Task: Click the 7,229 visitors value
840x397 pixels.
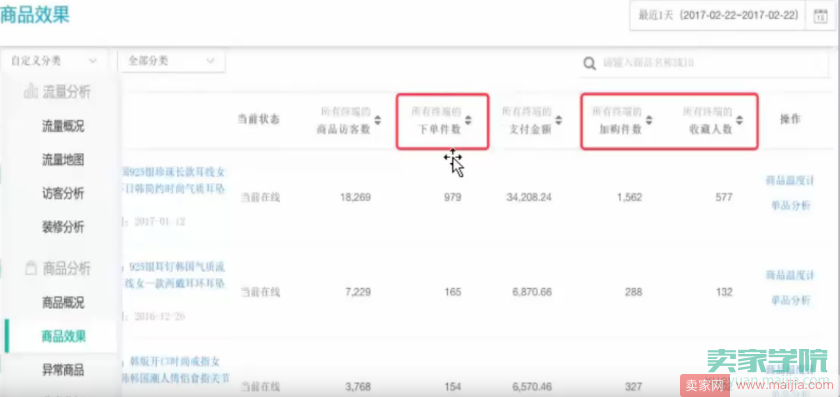Action: (x=358, y=292)
